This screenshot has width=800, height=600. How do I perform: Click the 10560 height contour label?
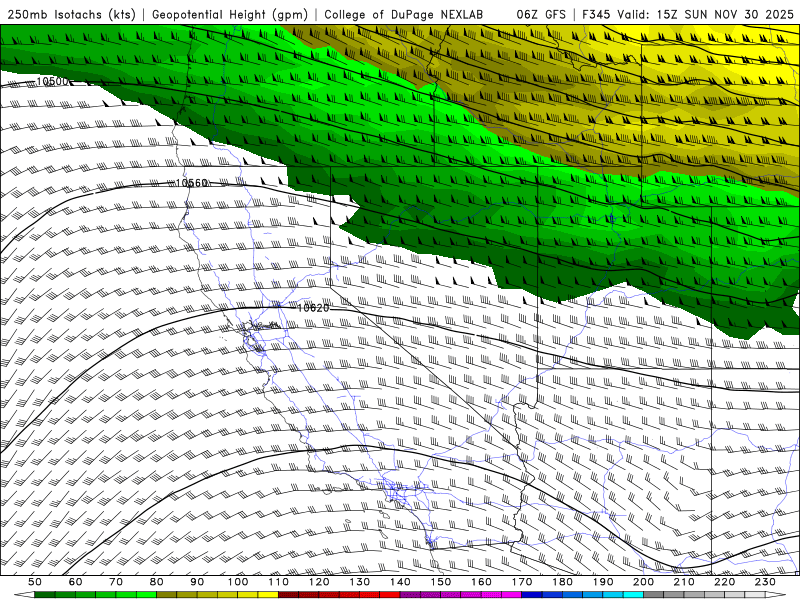tap(191, 183)
